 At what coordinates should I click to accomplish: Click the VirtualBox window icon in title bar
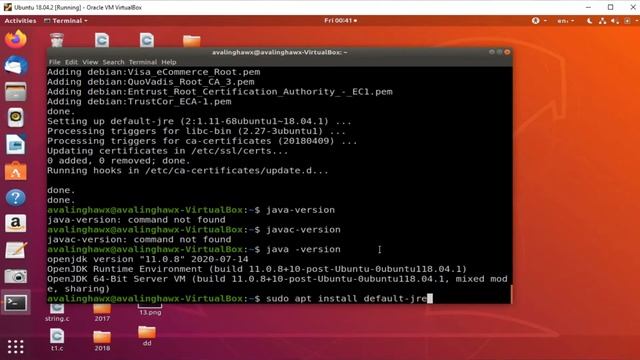click(8, 7)
